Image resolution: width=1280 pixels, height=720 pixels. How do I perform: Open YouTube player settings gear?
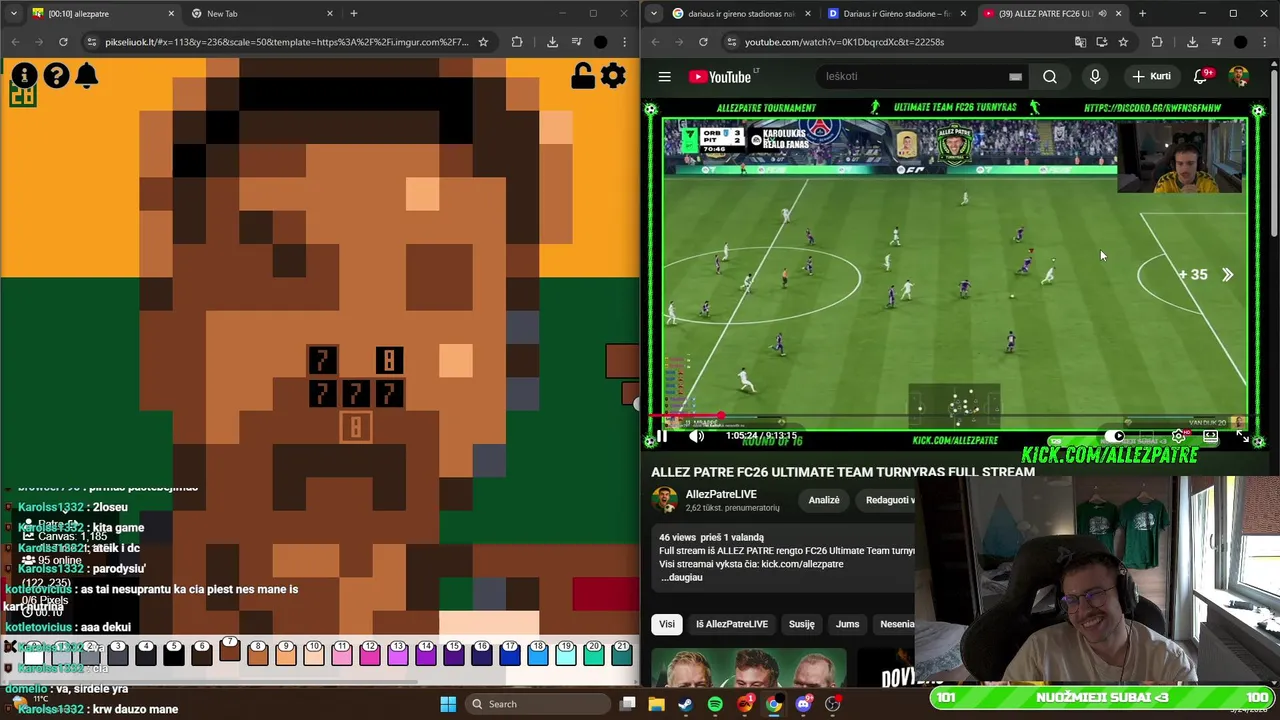[x=1178, y=436]
